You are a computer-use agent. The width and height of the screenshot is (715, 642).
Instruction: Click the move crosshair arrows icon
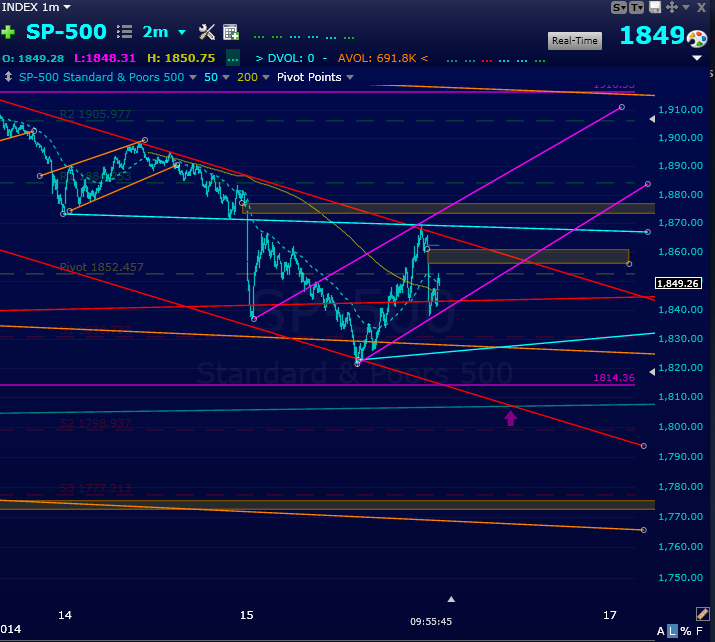[671, 7]
